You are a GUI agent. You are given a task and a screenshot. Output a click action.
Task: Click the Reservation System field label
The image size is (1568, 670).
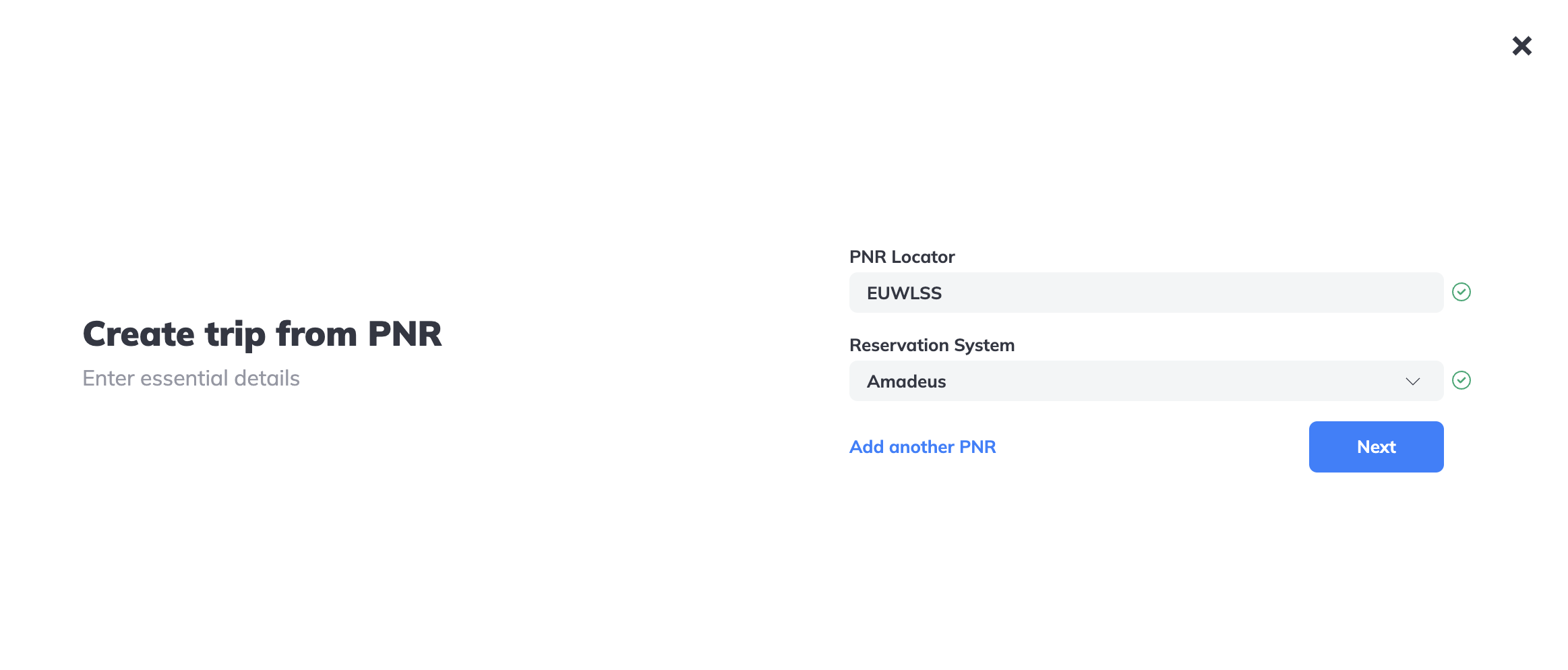[x=932, y=345]
